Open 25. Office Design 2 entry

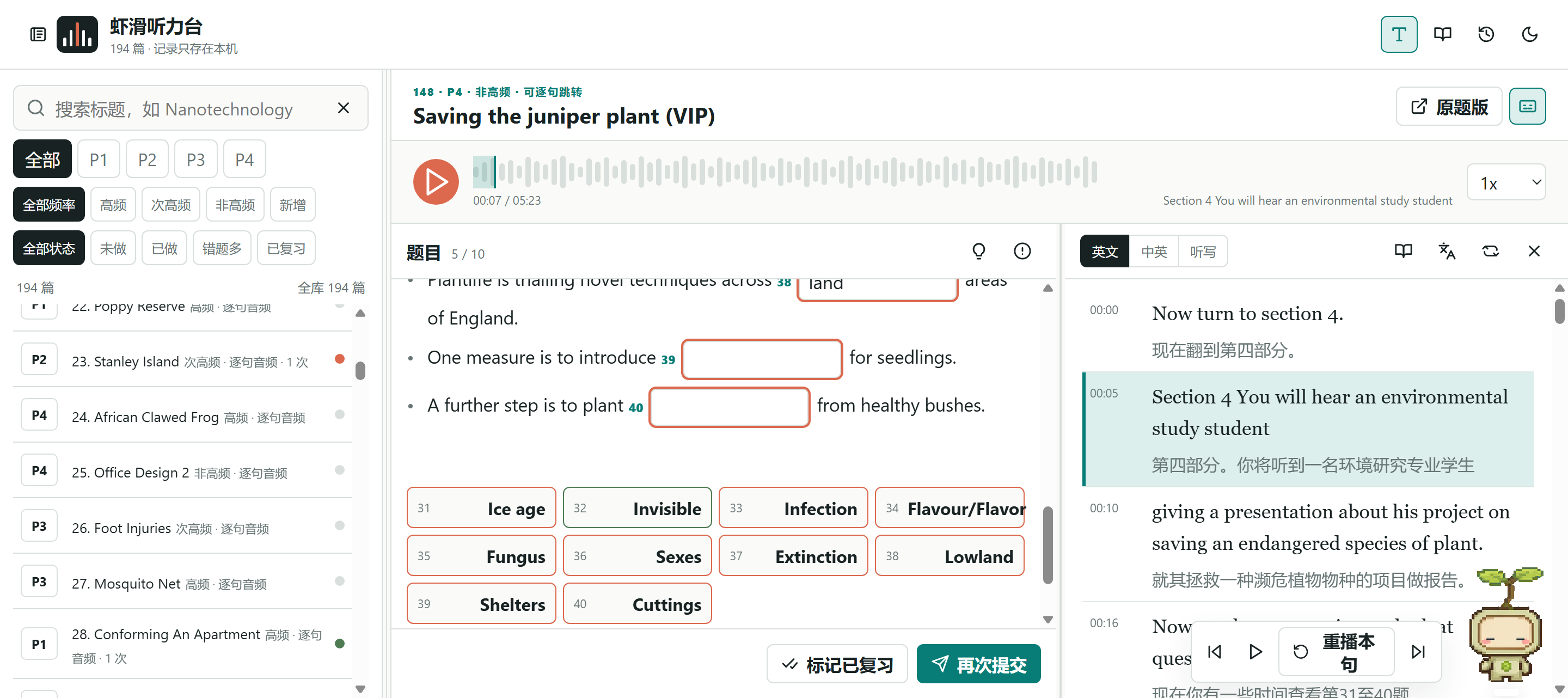(182, 471)
